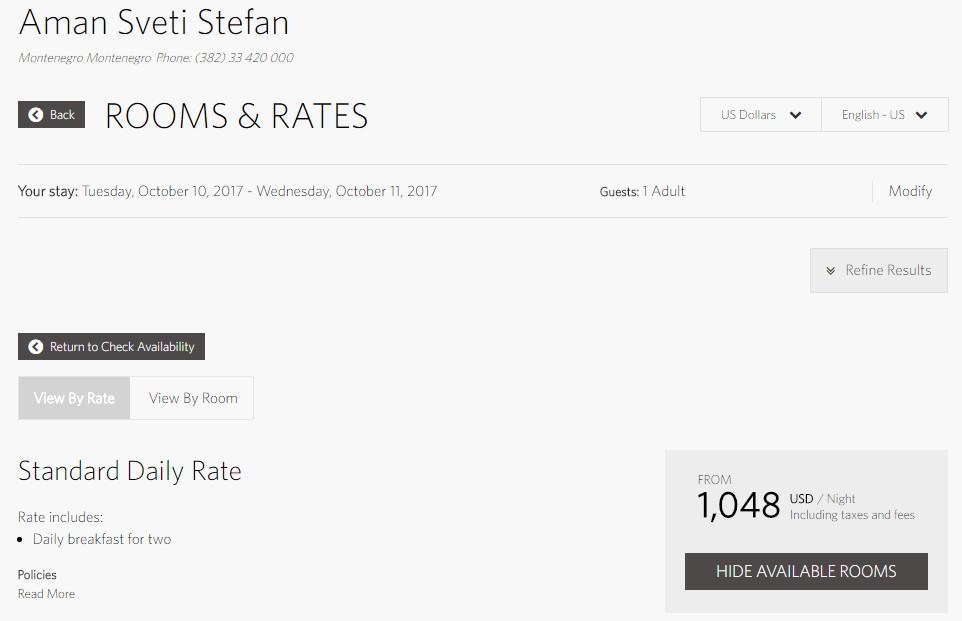Click the chevron icon on Refine Results
962x621 pixels.
pyautogui.click(x=831, y=270)
